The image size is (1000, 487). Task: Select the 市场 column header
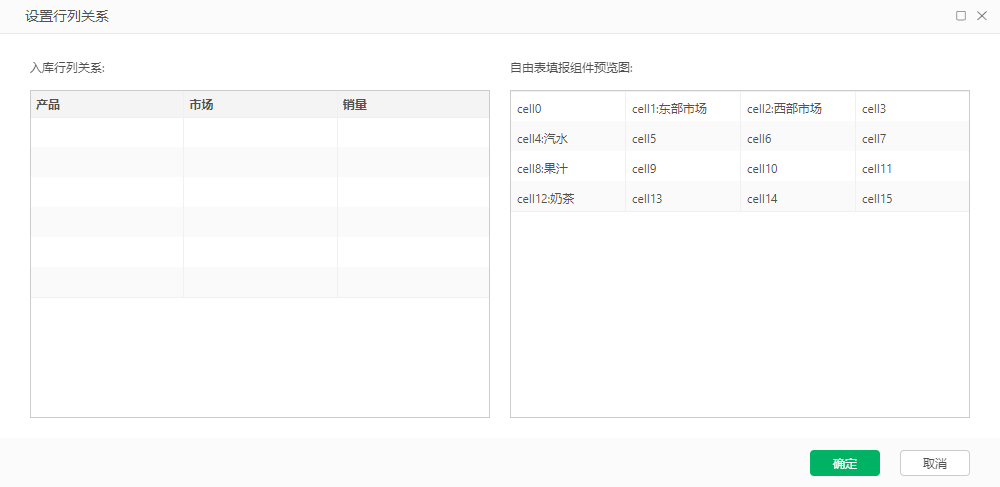click(x=260, y=105)
